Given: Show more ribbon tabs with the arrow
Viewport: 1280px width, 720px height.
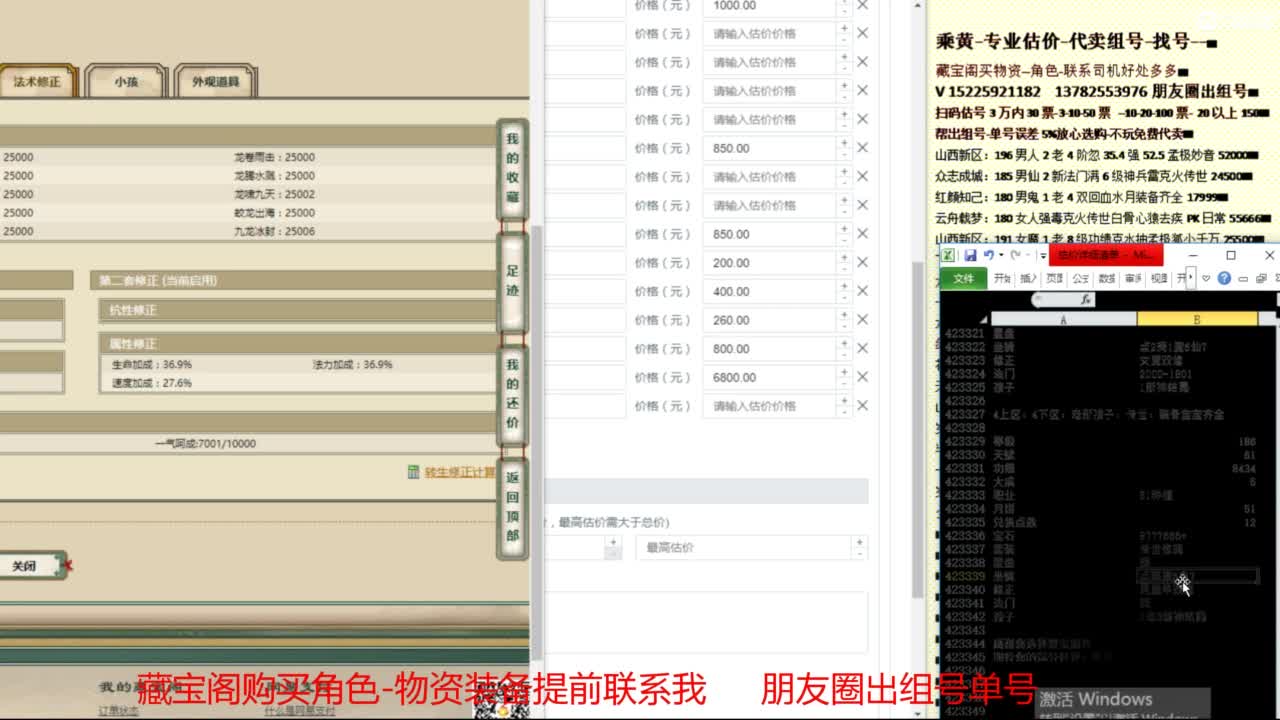Looking at the screenshot, I should pos(1192,278).
